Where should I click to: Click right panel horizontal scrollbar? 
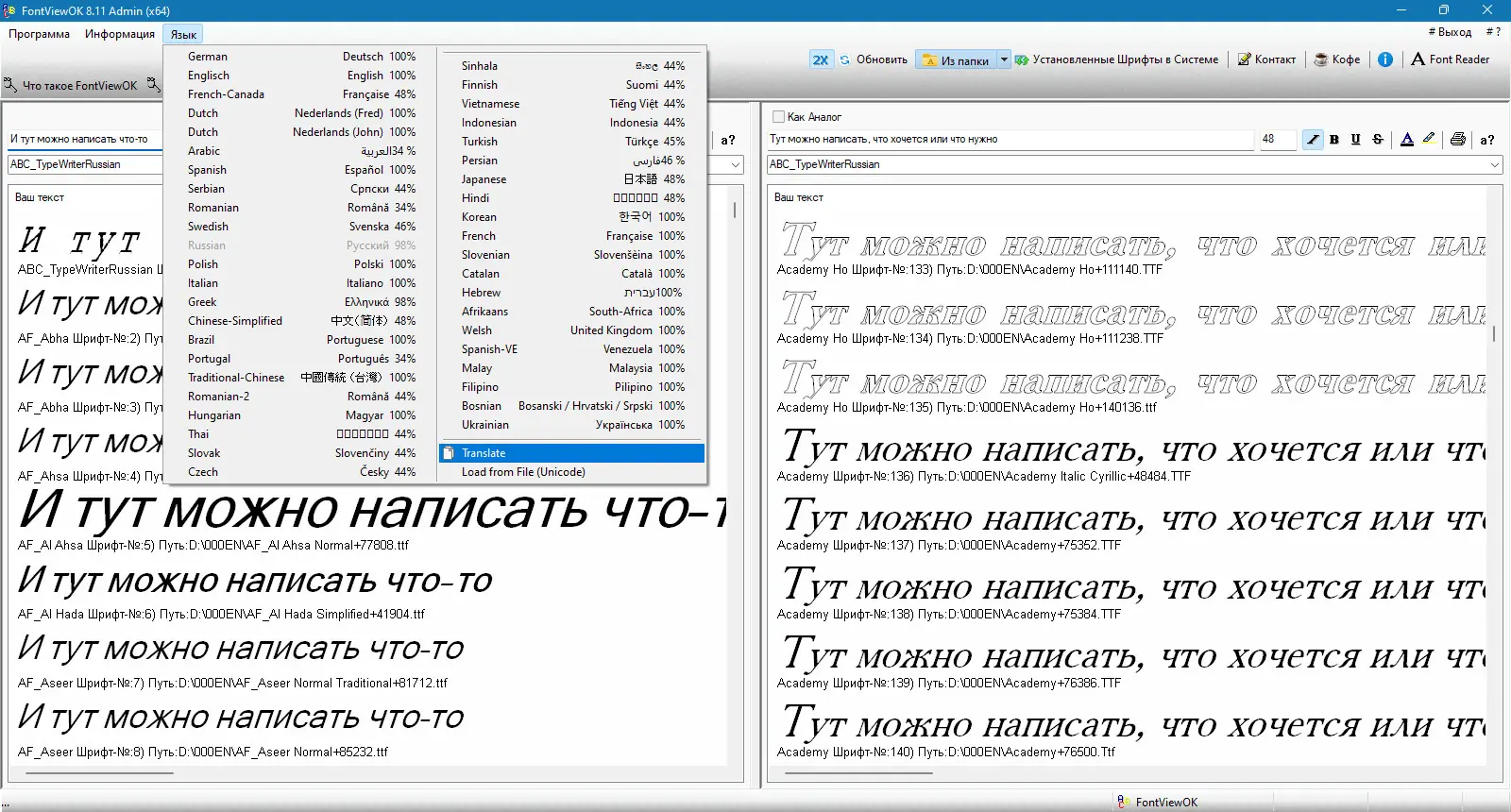[x=857, y=773]
